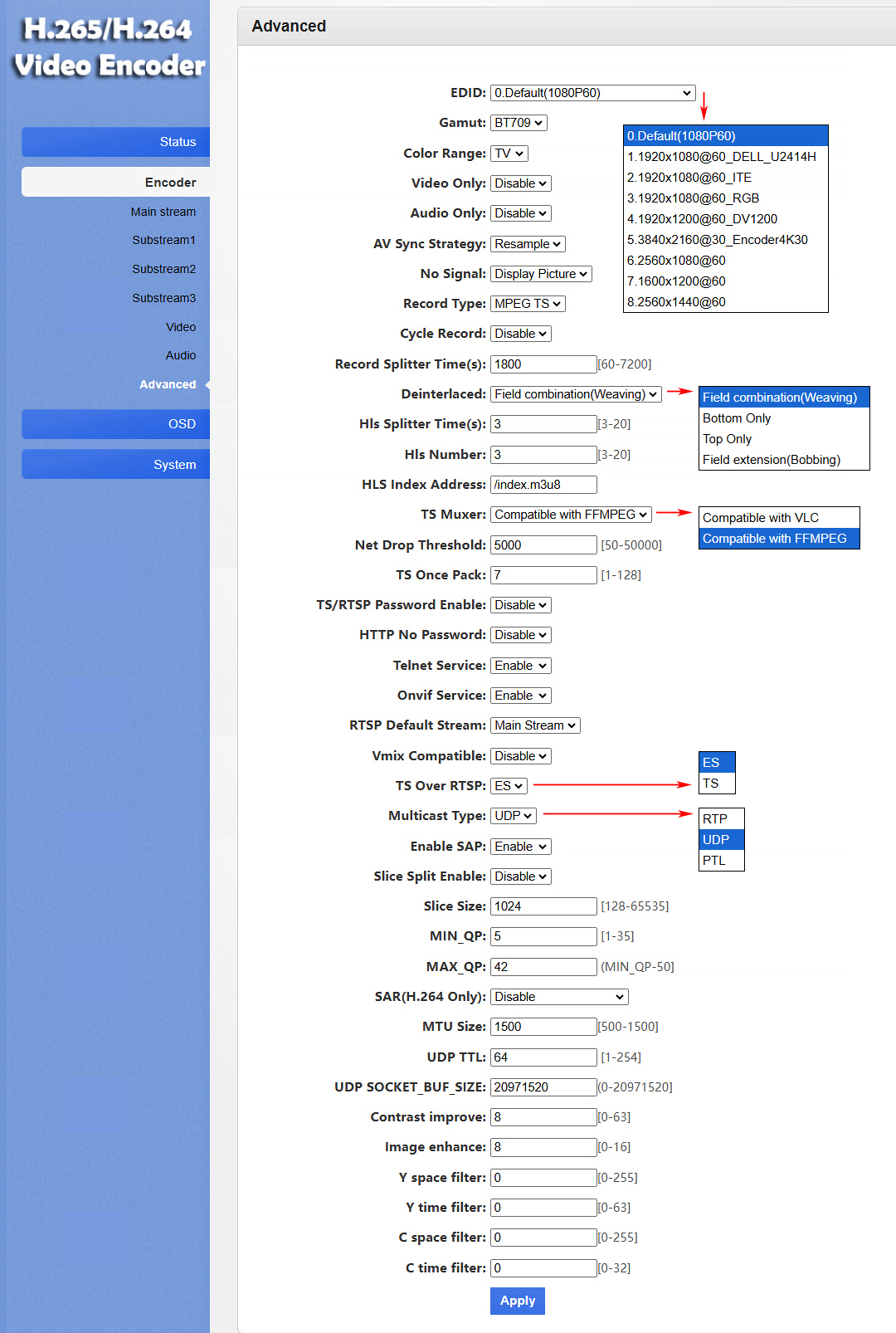Click the Hls Splitter Time field
896x1333 pixels.
pos(543,424)
